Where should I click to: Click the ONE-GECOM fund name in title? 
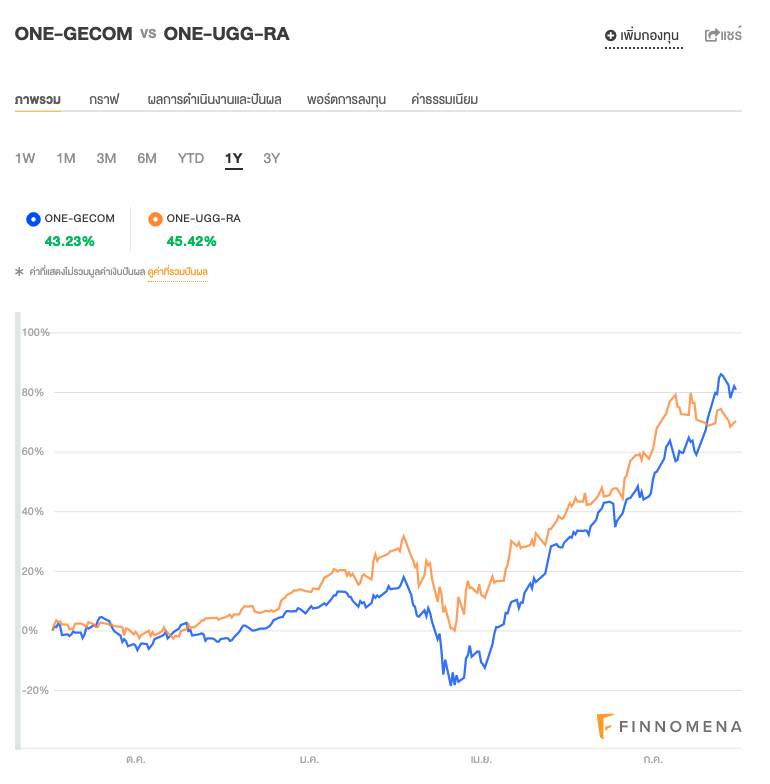(x=73, y=34)
